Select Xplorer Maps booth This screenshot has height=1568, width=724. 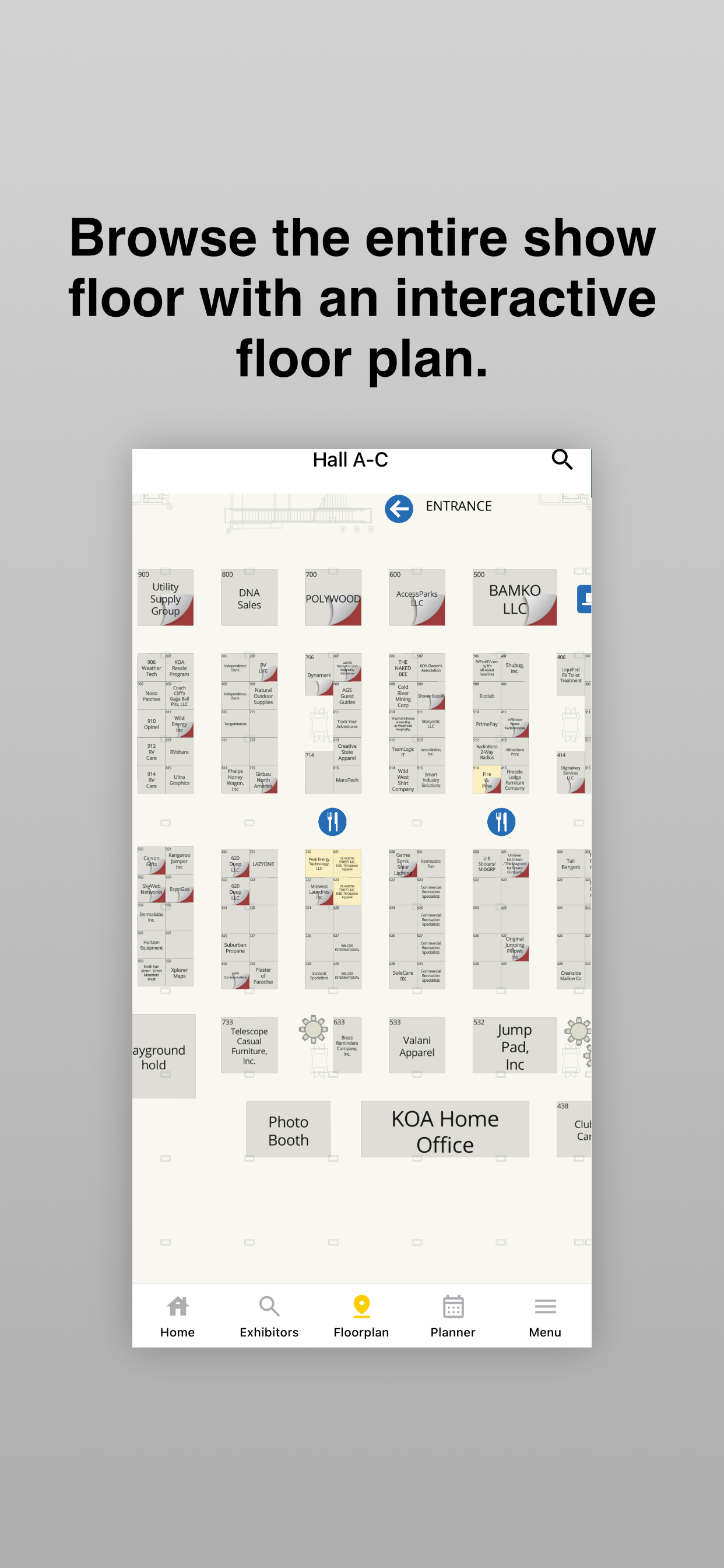click(x=180, y=972)
